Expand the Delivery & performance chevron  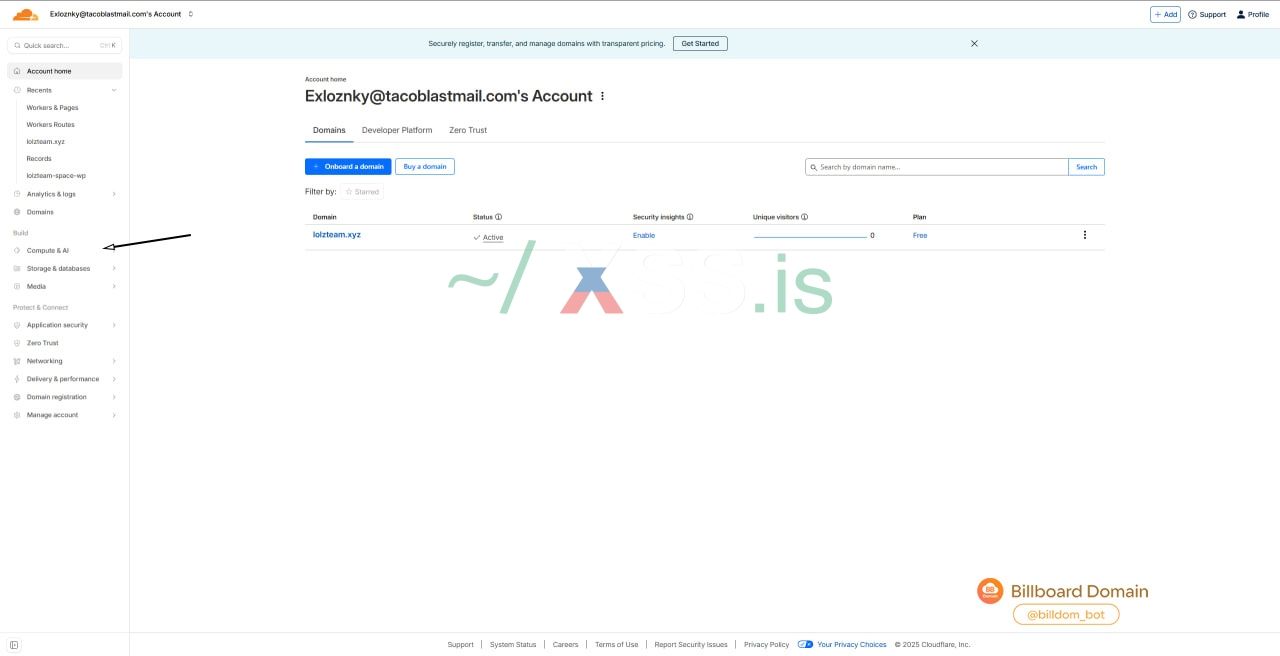coord(114,379)
